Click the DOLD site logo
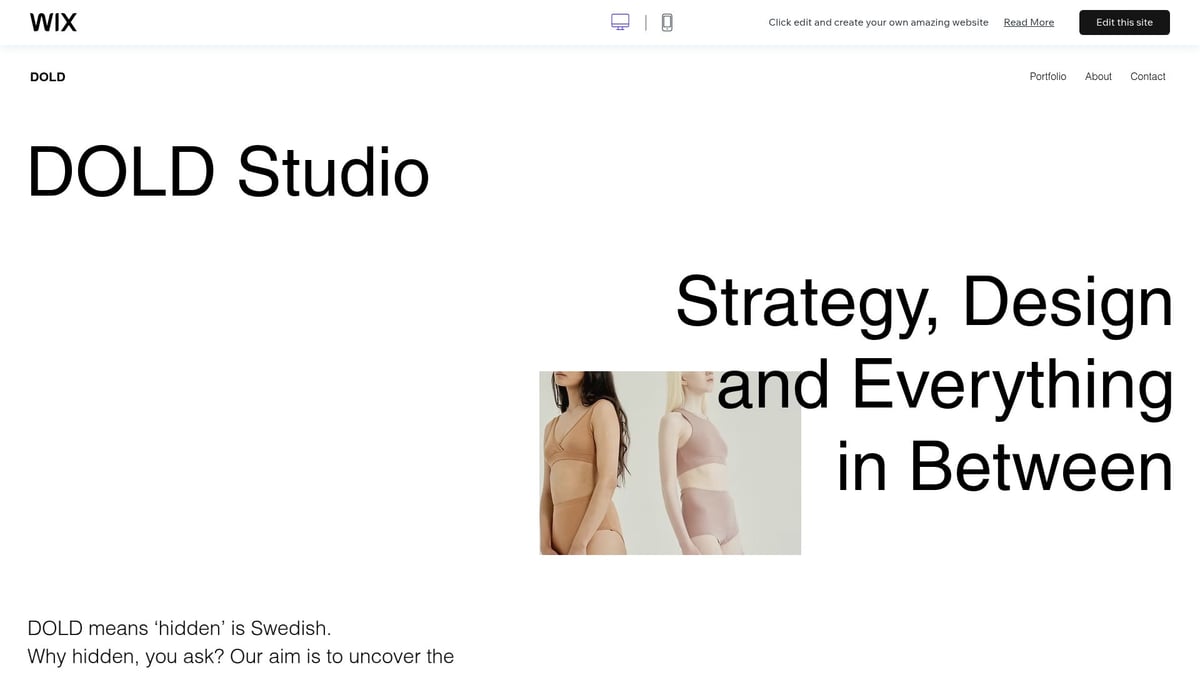This screenshot has height=675, width=1200. pyautogui.click(x=47, y=76)
